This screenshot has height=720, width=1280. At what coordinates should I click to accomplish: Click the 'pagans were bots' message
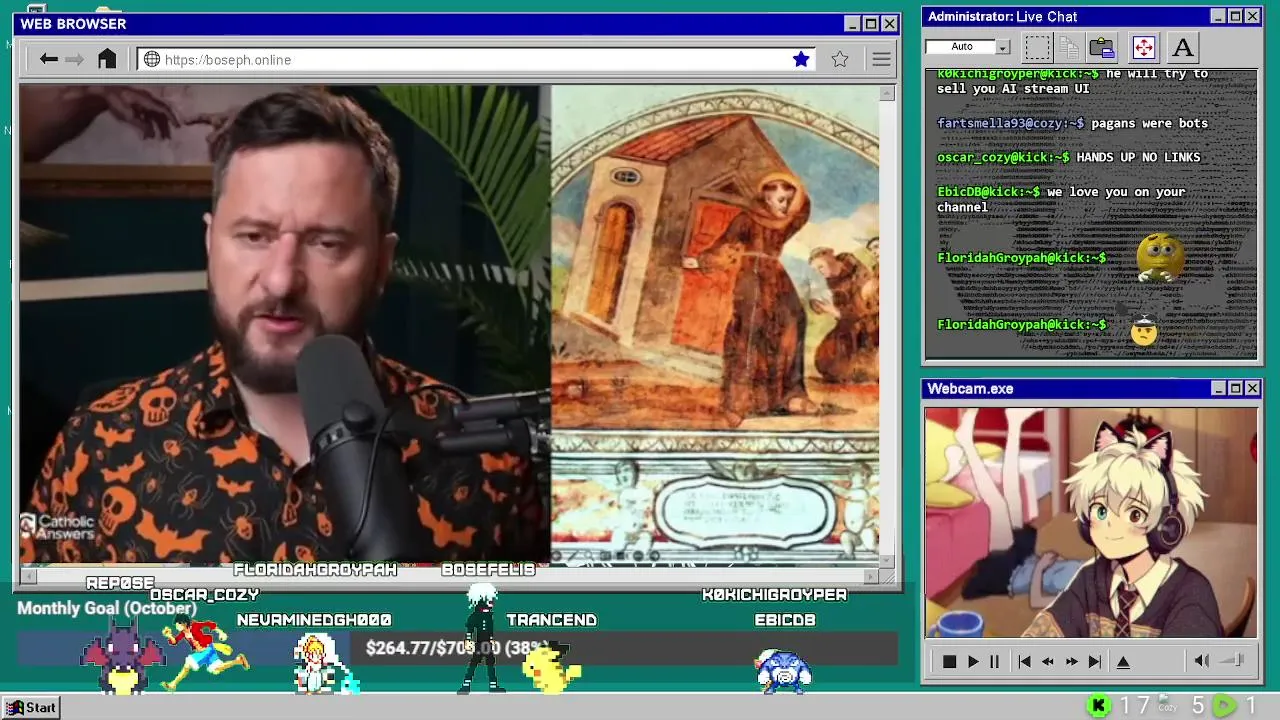tap(1149, 123)
